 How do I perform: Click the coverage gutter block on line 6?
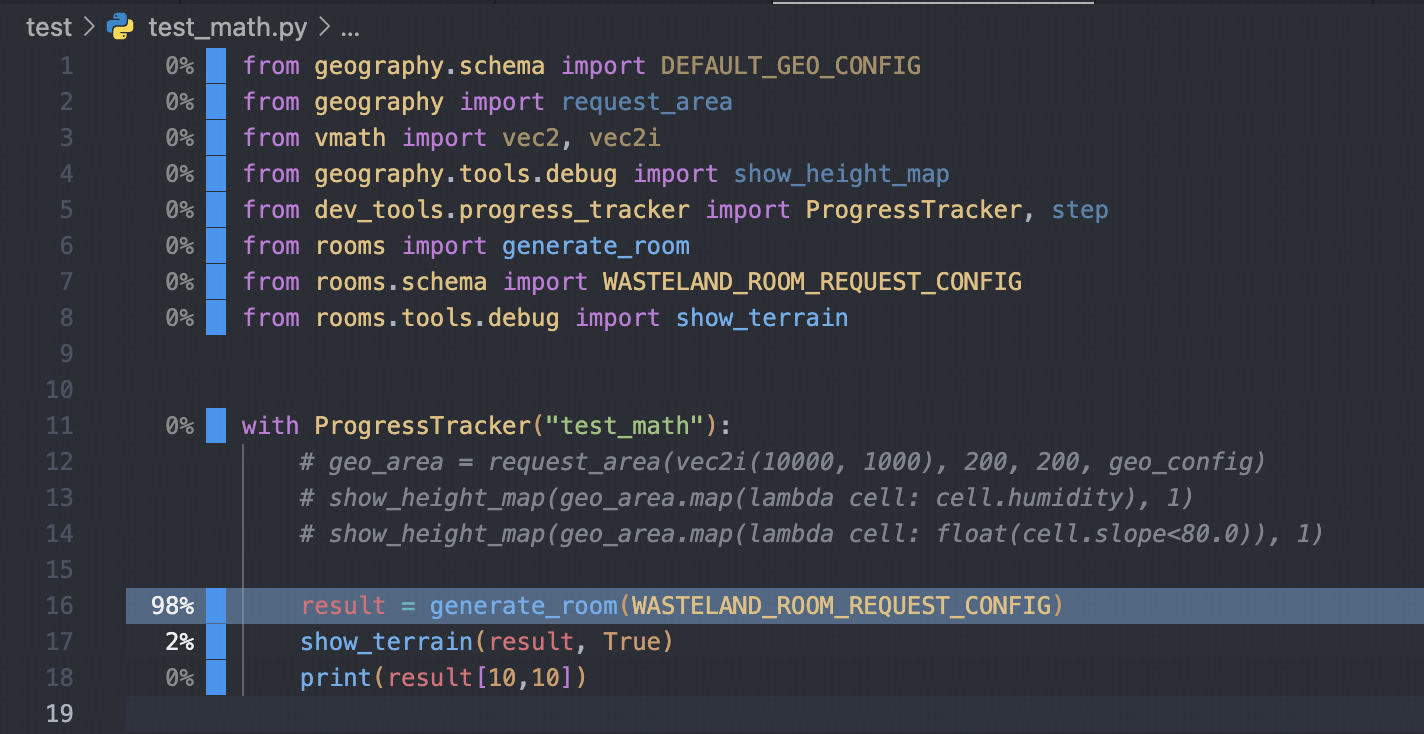[x=216, y=245]
